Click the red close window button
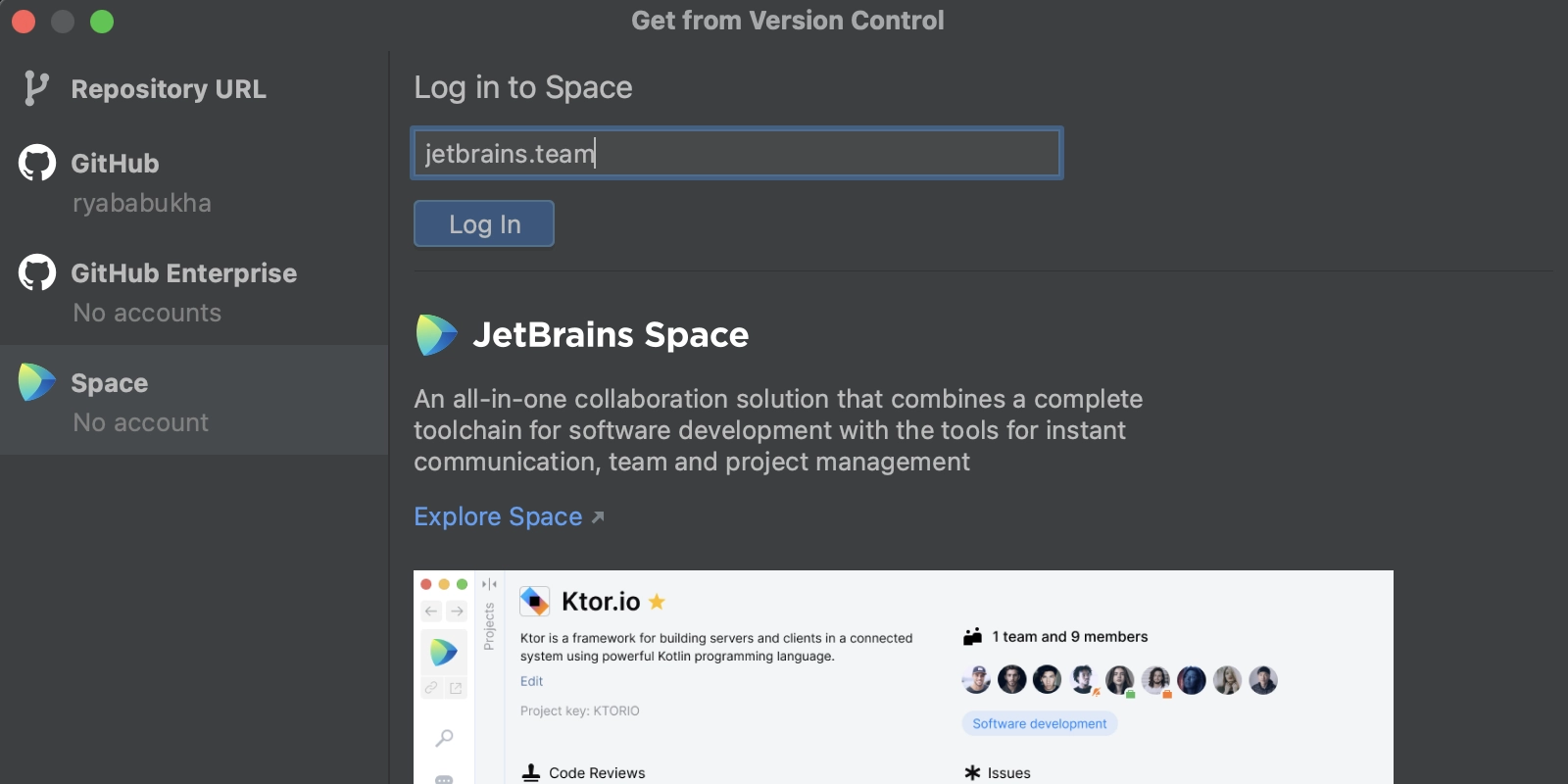This screenshot has width=1568, height=784. click(24, 21)
